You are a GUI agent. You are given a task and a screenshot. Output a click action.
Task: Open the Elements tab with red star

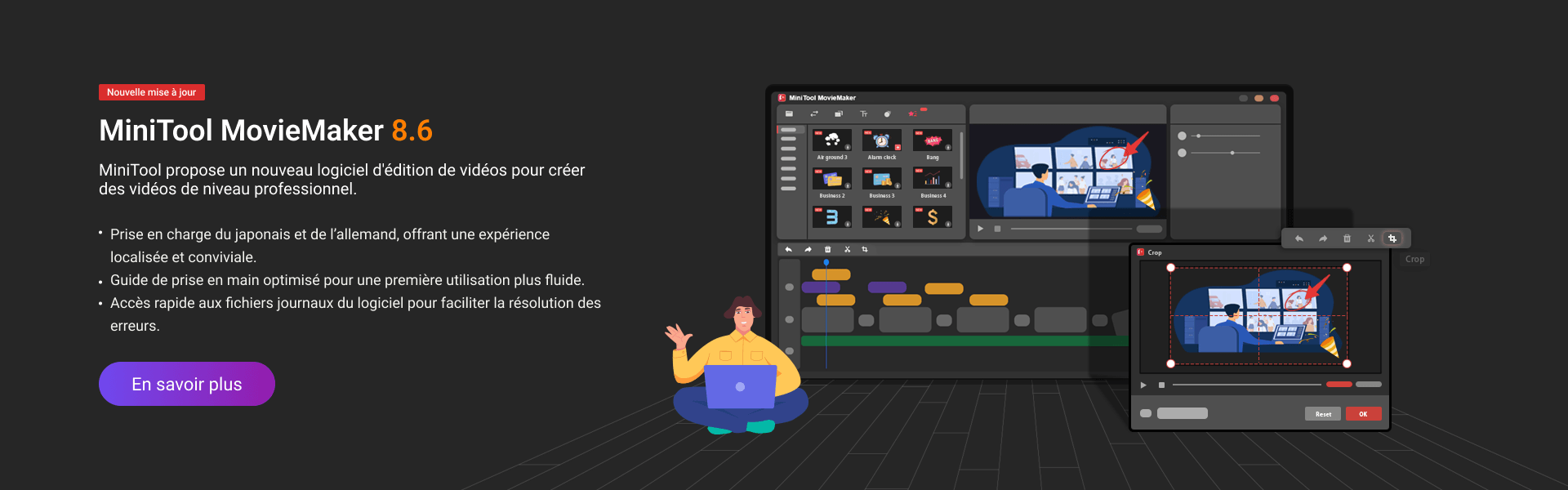(x=913, y=114)
